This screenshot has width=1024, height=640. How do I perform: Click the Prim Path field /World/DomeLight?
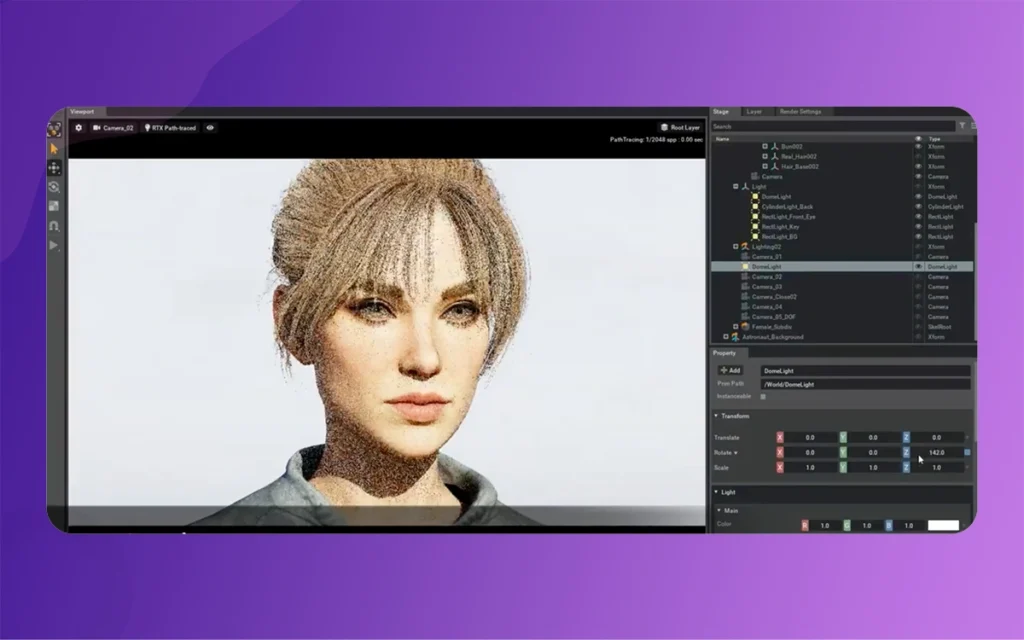(x=865, y=385)
